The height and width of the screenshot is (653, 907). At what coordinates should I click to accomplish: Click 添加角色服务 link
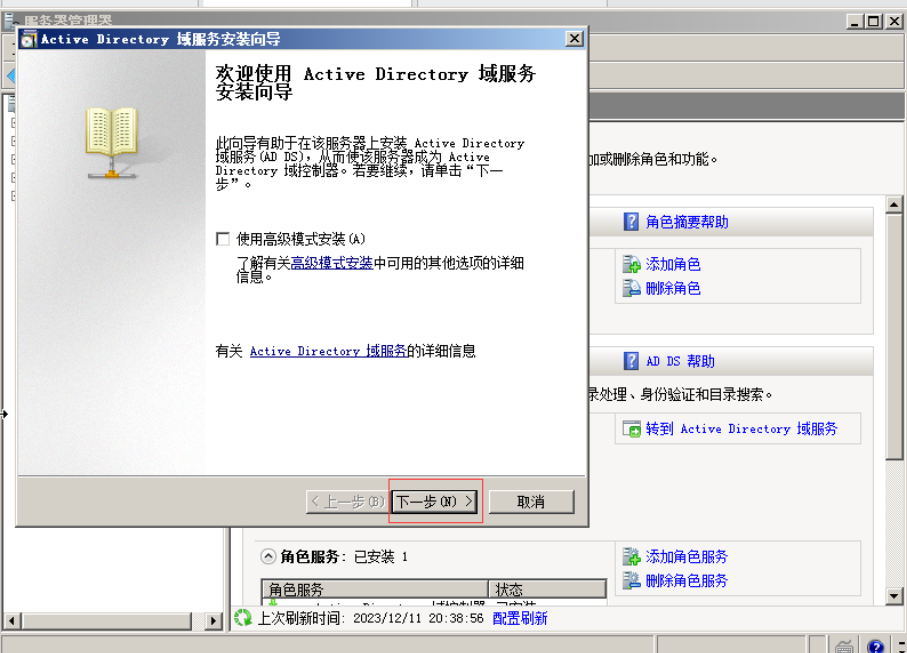[x=687, y=557]
